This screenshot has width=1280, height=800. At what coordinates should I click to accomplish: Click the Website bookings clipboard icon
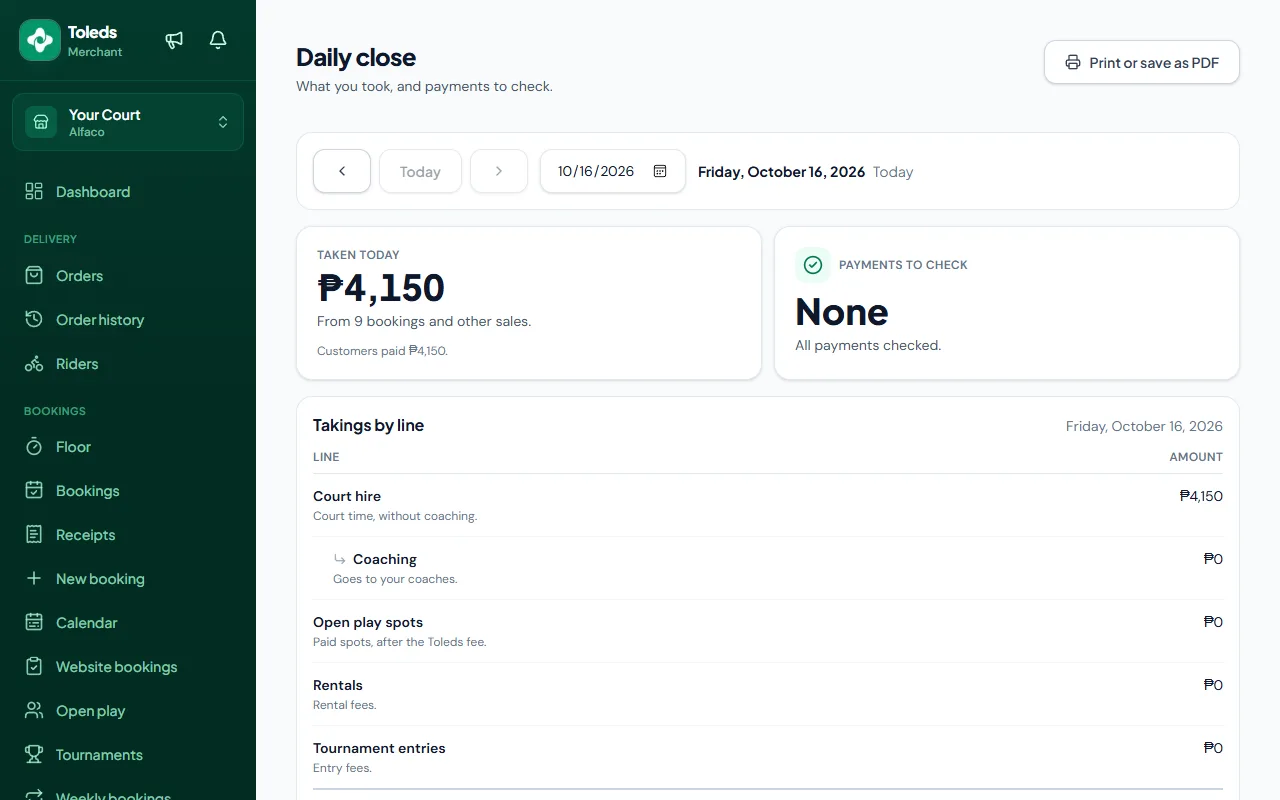[34, 667]
